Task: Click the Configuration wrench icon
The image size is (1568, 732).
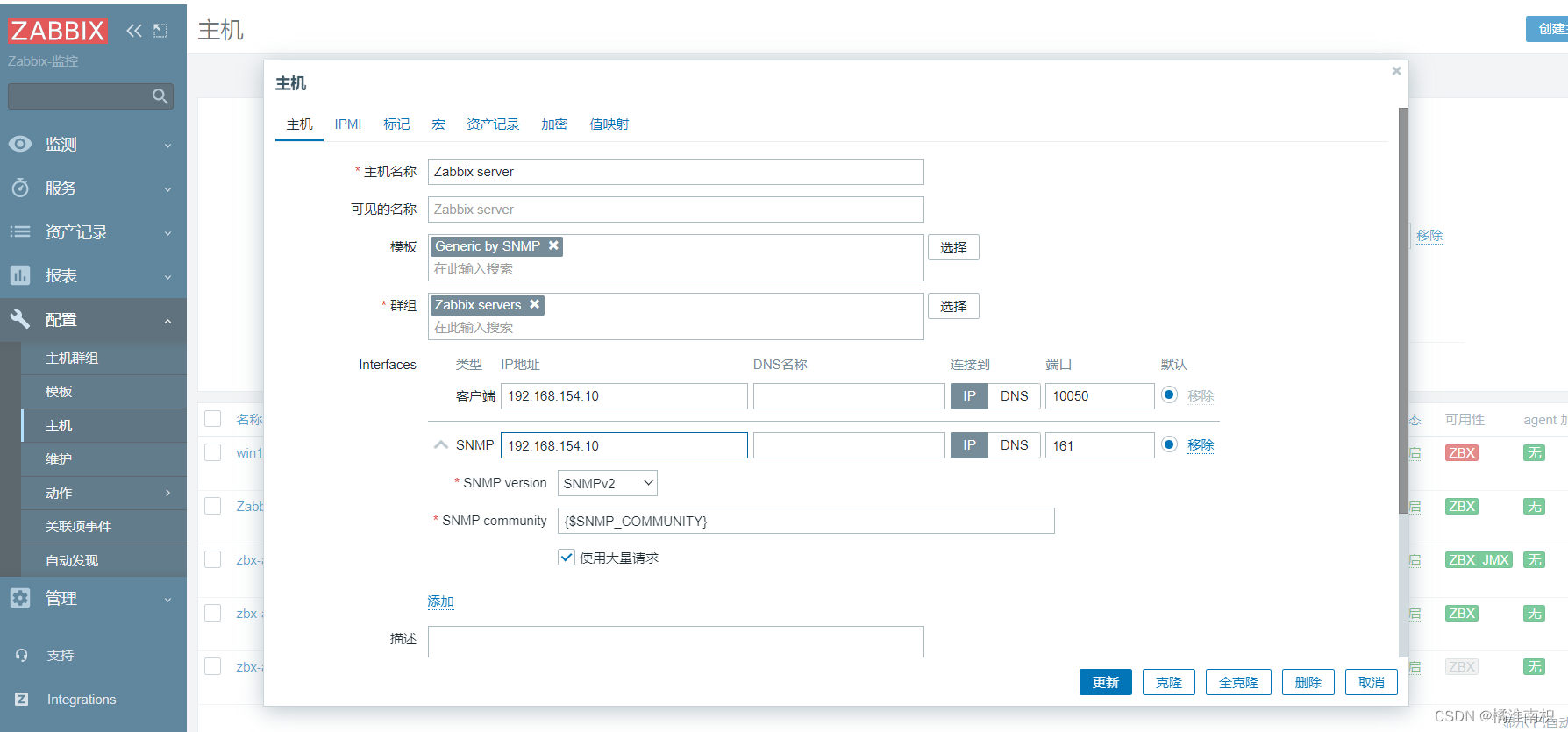Action: [x=20, y=319]
